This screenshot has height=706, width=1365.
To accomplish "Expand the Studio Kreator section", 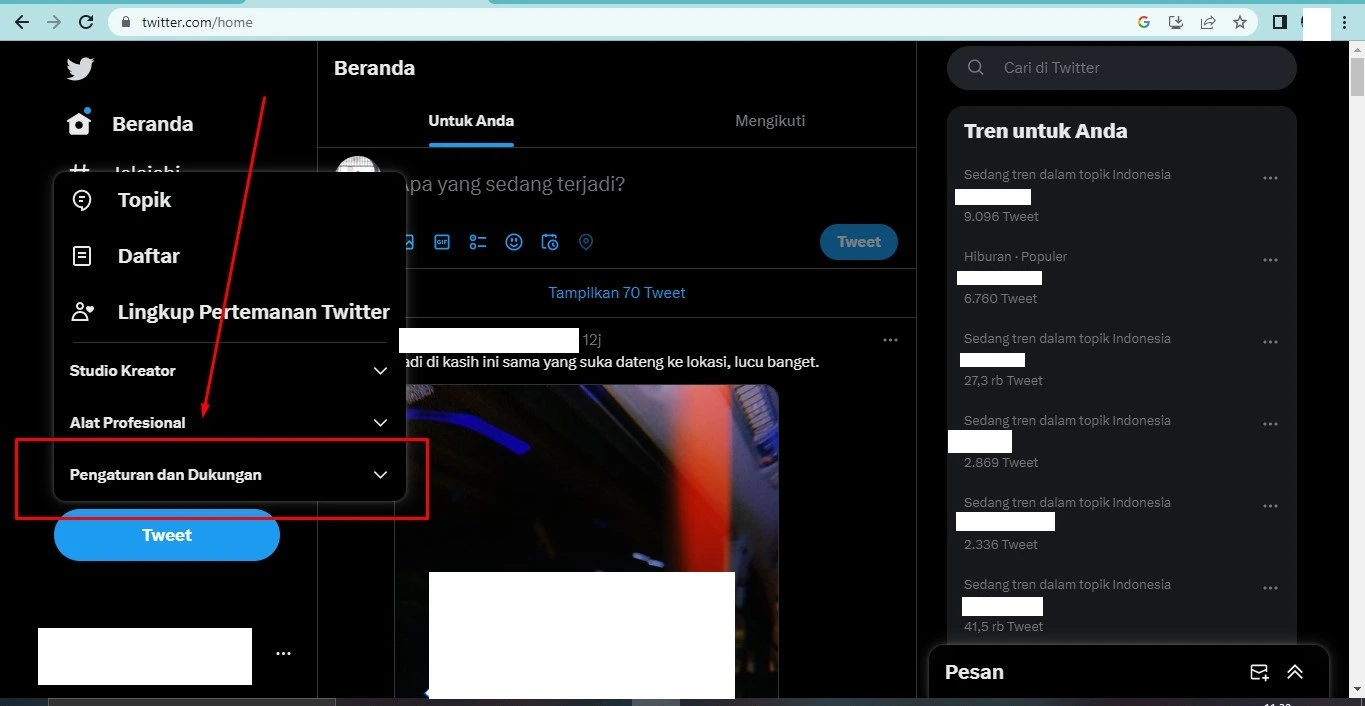I will coord(229,371).
